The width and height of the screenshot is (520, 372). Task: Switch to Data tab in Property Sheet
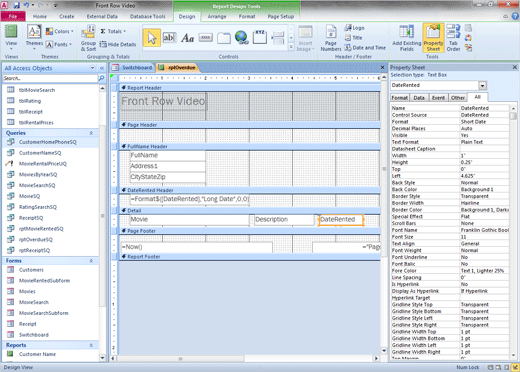pos(419,98)
